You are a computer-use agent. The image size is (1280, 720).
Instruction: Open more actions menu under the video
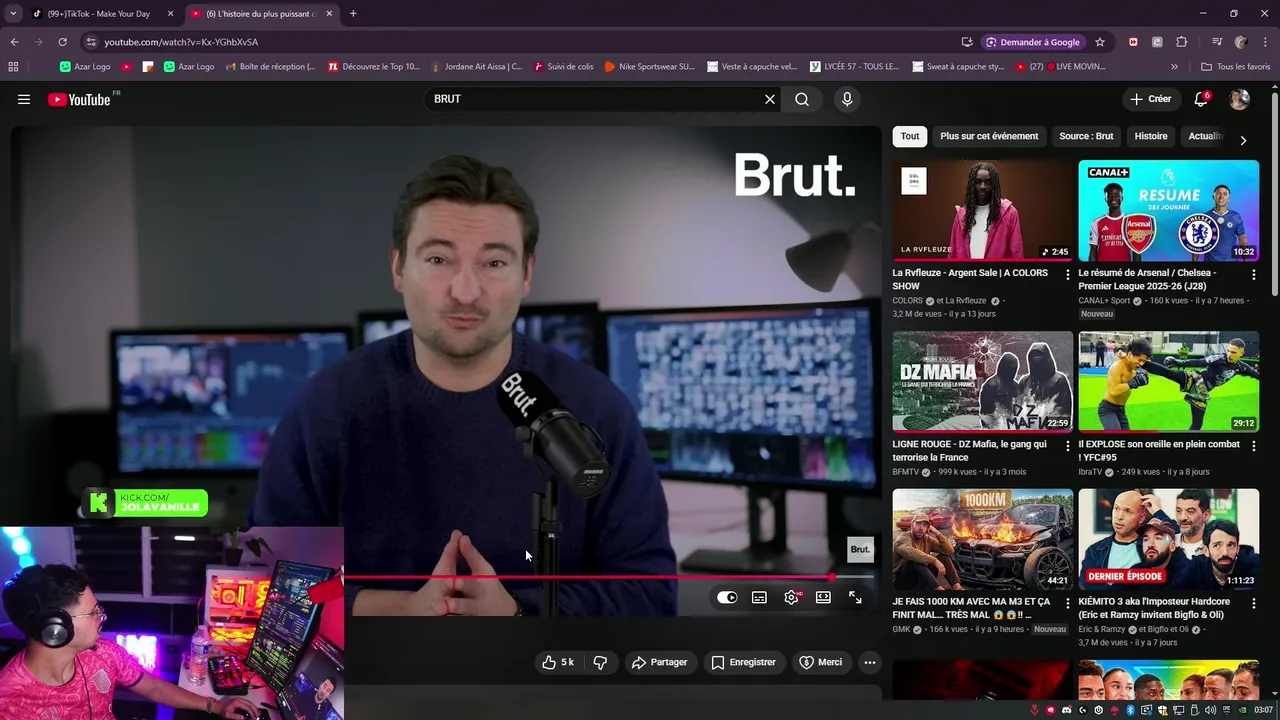pyautogui.click(x=870, y=662)
